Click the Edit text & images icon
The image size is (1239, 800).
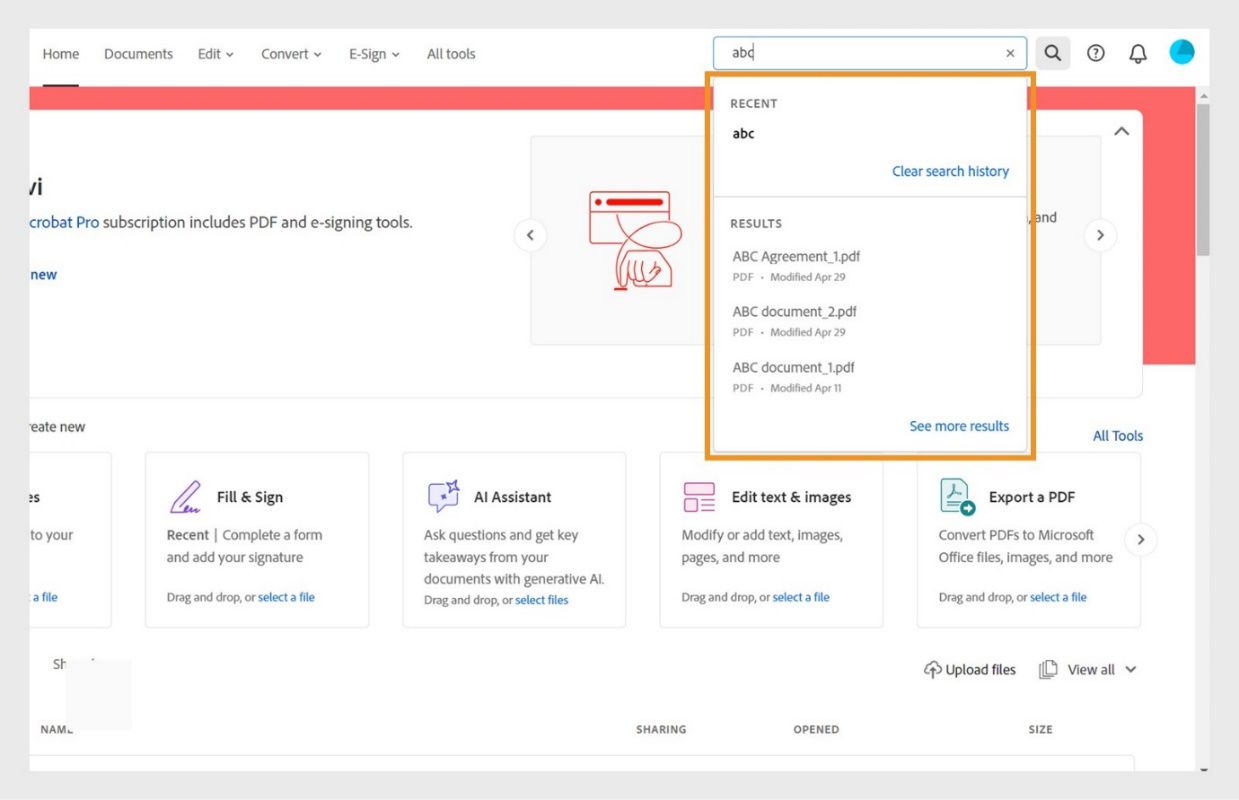click(699, 497)
